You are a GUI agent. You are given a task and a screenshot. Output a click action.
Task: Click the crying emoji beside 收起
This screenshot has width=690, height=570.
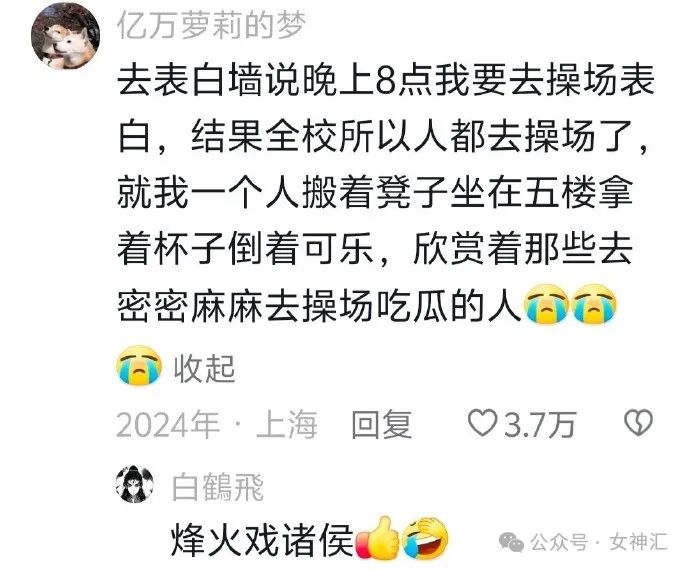coord(139,366)
